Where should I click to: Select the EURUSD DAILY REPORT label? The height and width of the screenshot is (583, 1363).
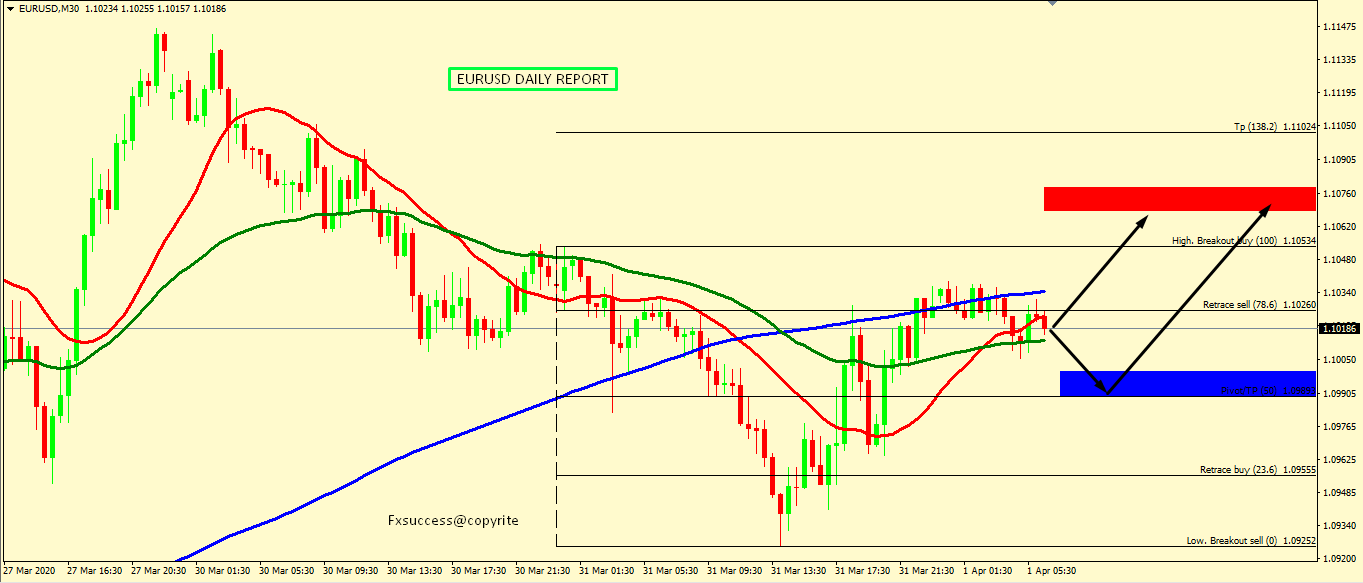coord(532,79)
